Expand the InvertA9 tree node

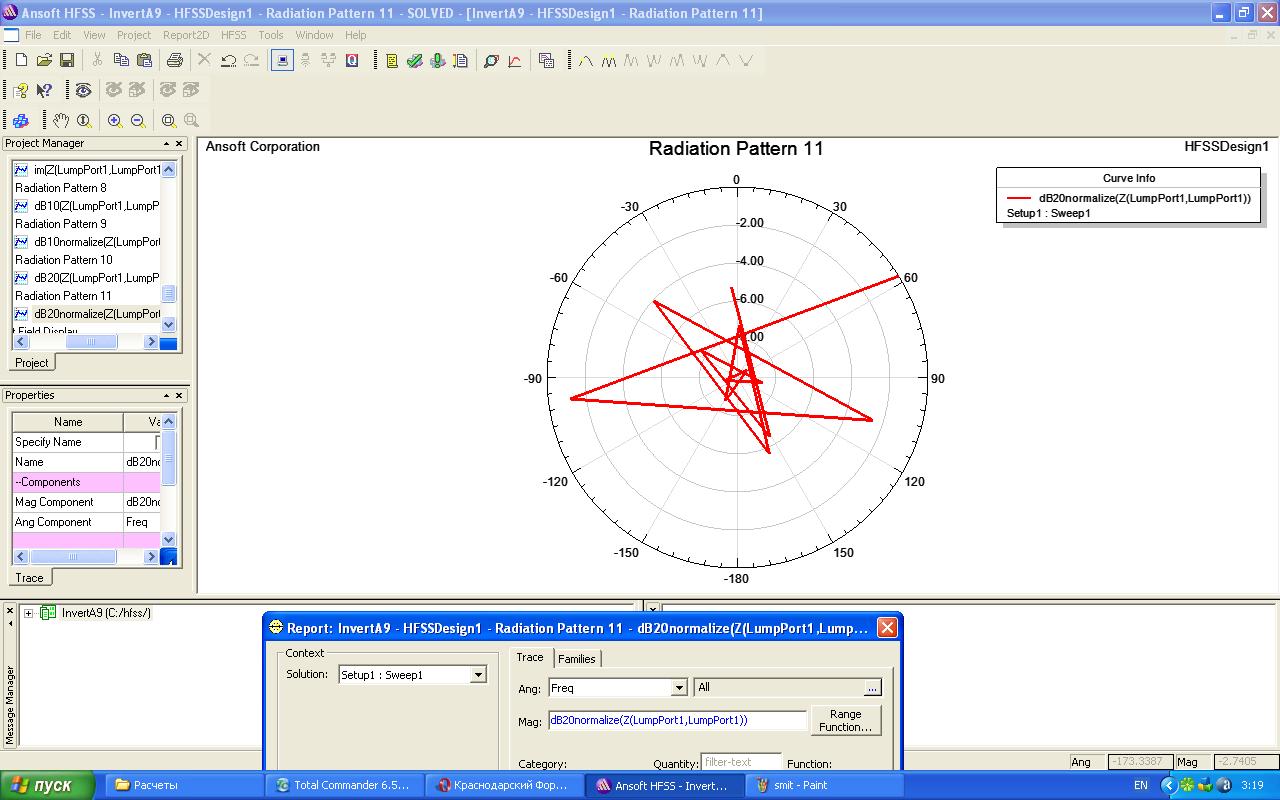click(29, 613)
